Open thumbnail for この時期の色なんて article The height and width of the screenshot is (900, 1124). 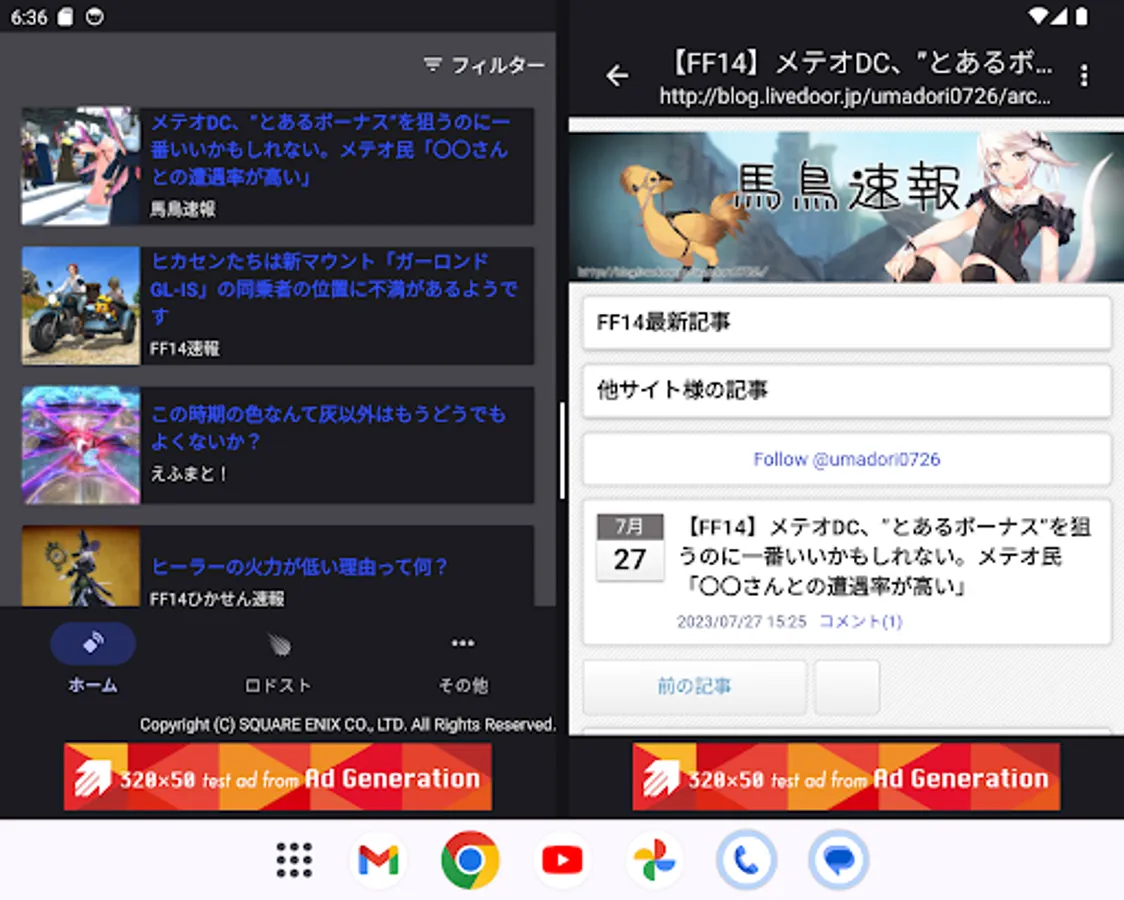(81, 445)
